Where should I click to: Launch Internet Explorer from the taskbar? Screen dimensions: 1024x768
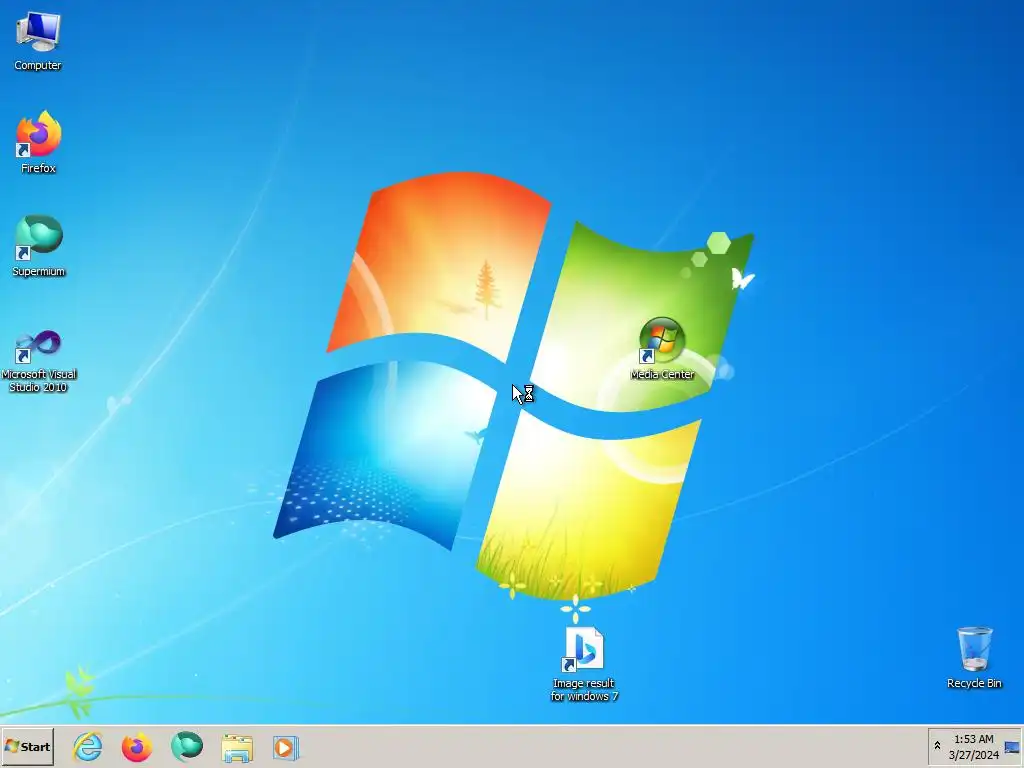(88, 746)
